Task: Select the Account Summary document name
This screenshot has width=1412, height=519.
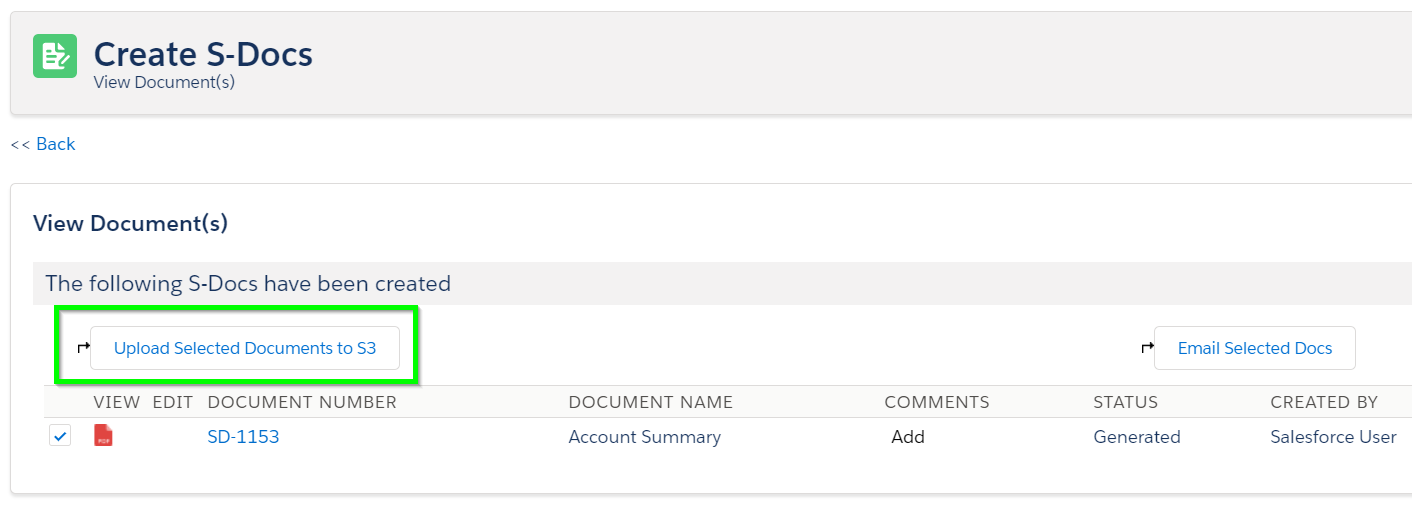Action: 645,437
